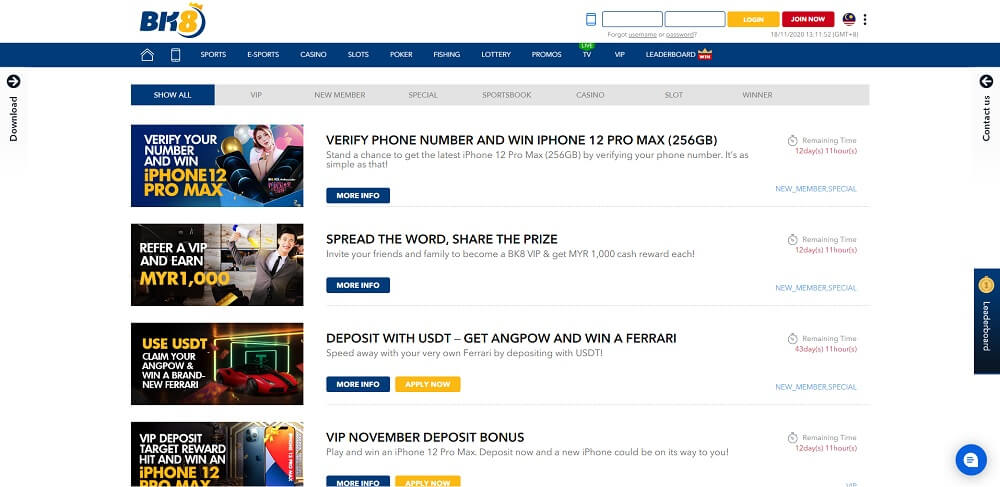Click the crown WIN badge beside Leaderboard

[705, 55]
